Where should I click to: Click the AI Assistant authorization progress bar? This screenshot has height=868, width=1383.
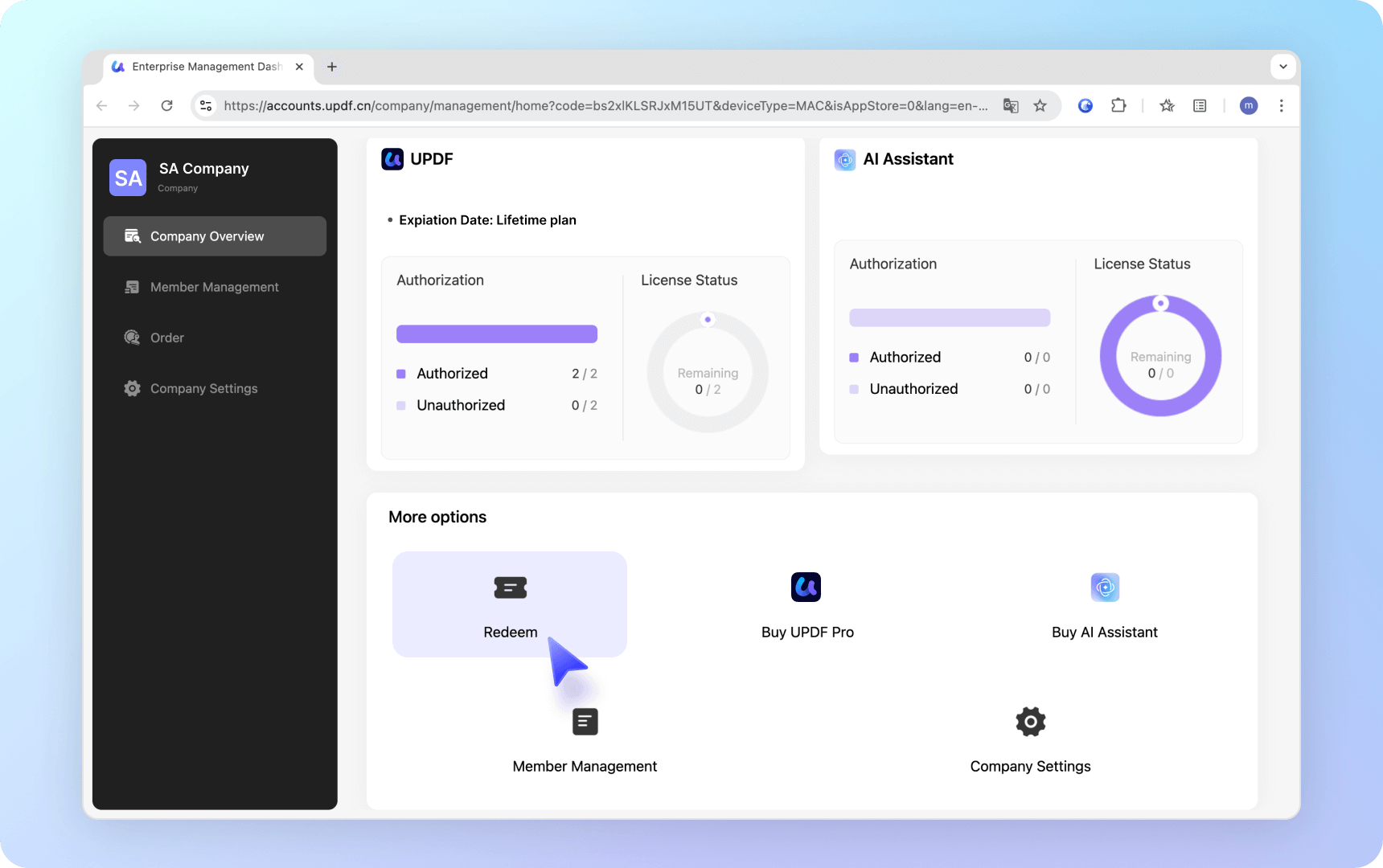(x=950, y=317)
